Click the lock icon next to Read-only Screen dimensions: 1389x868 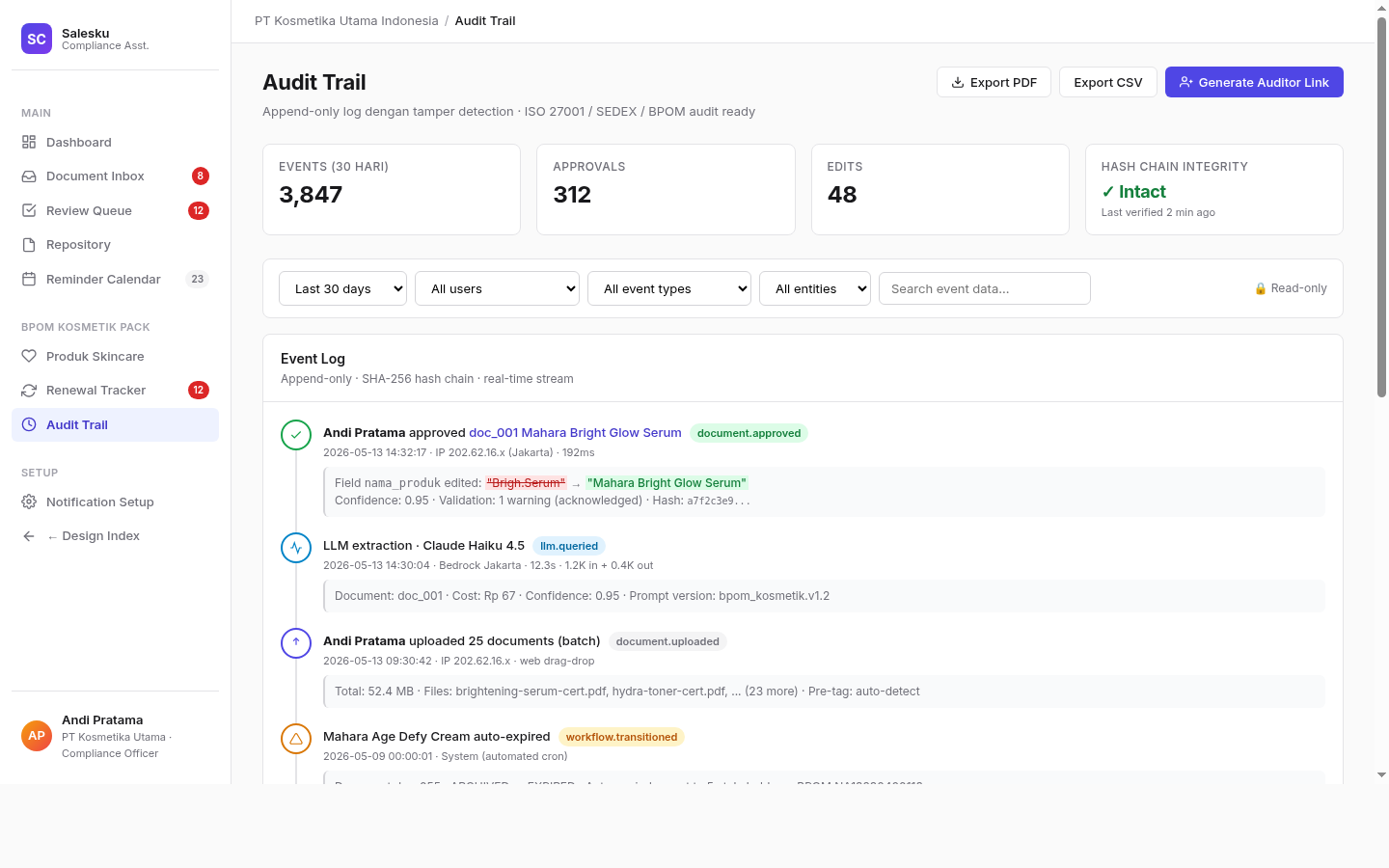pos(1261,288)
